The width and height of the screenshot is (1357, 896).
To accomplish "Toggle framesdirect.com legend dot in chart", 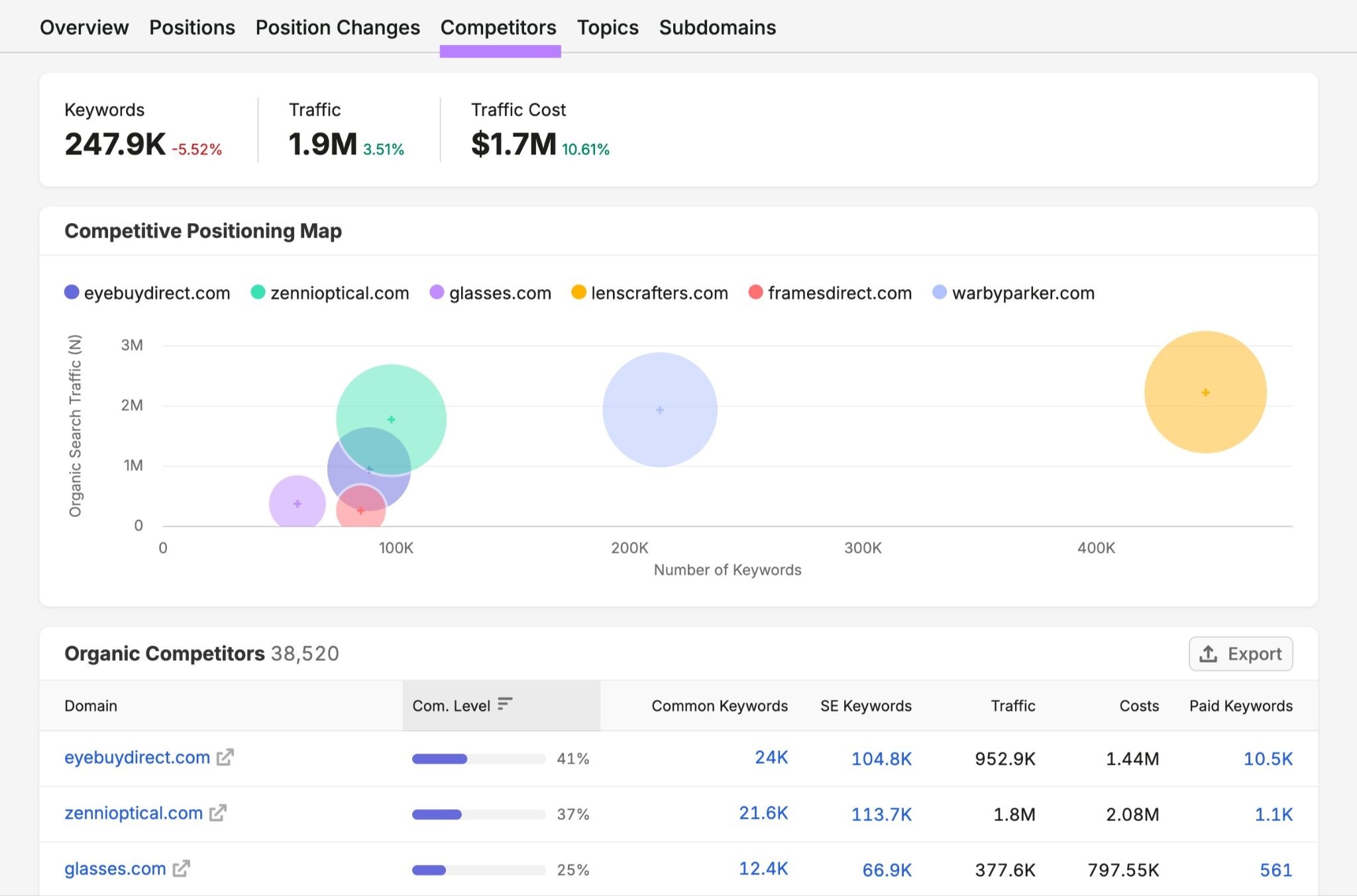I will 755,292.
